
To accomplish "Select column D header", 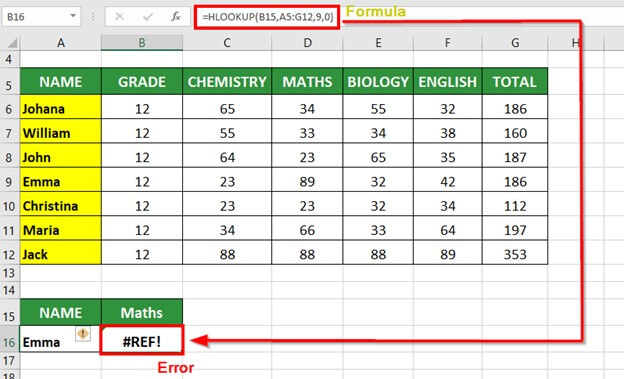I will [x=307, y=43].
